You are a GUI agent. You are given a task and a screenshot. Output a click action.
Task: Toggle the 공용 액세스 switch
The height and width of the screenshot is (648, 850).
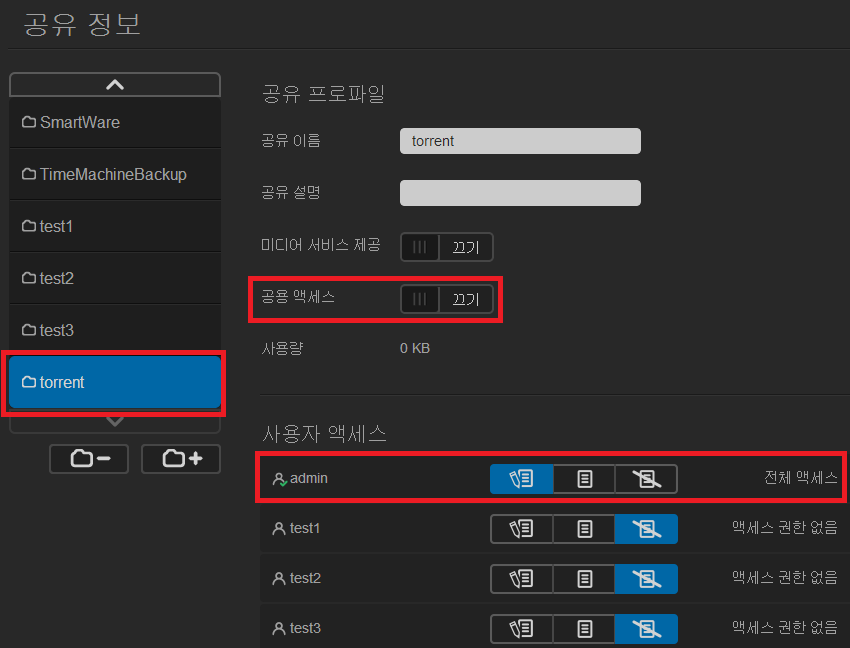tap(446, 299)
